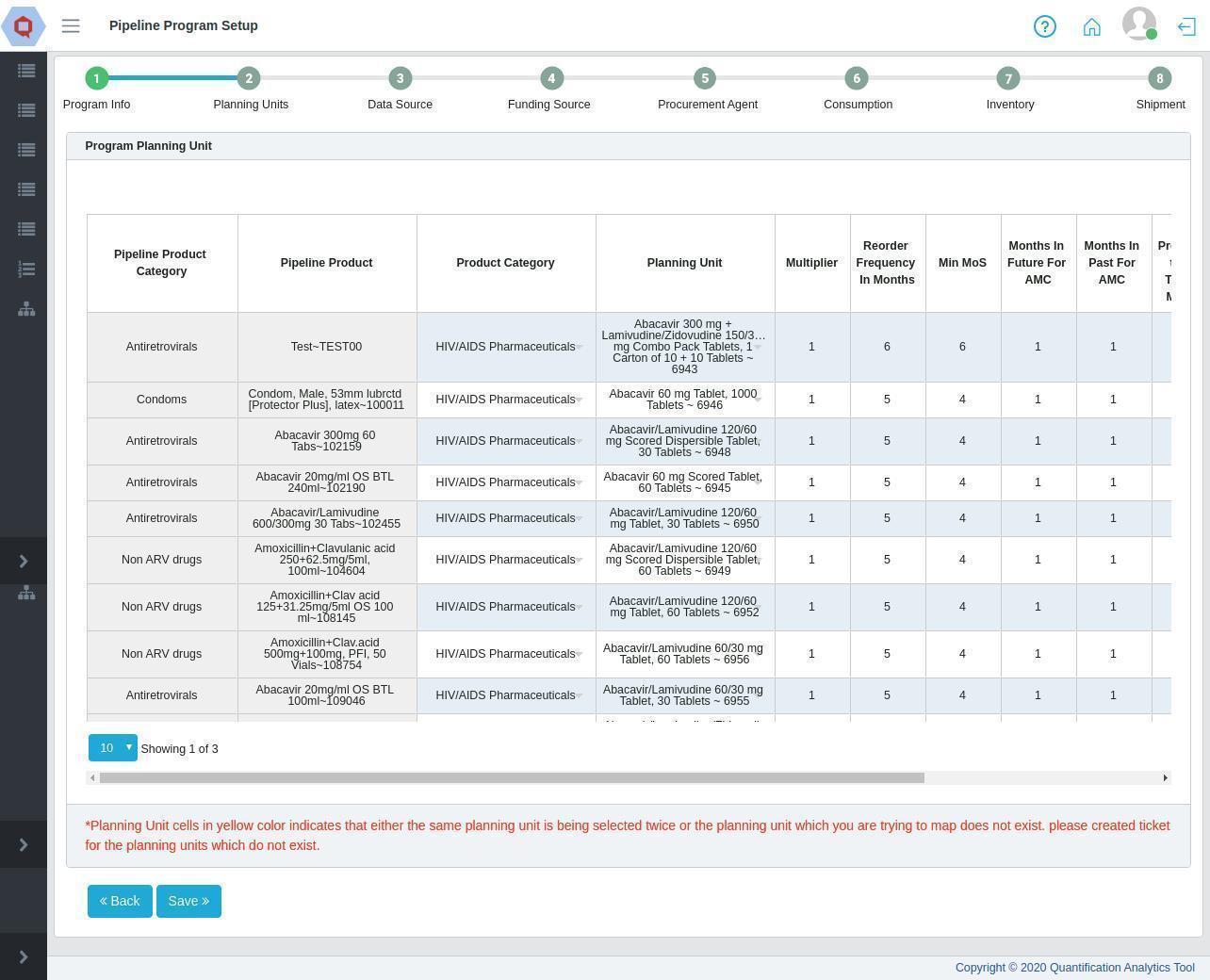The image size is (1210, 980).
Task: Select Abacavir 20mg/ml OS BTL 100ml cell
Action: (327, 695)
